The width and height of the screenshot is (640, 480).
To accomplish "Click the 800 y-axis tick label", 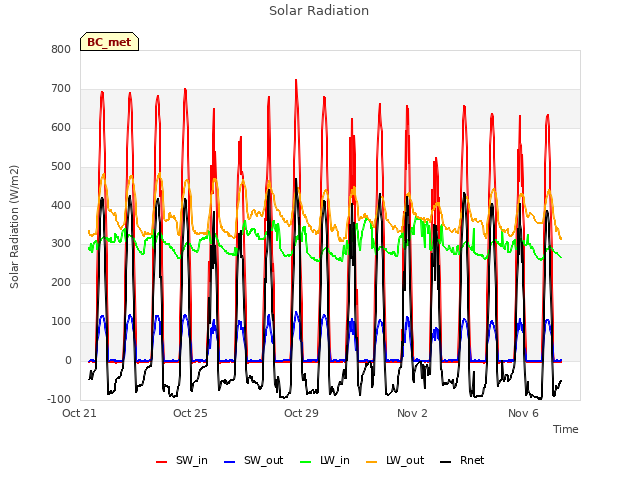I will pyautogui.click(x=61, y=49).
